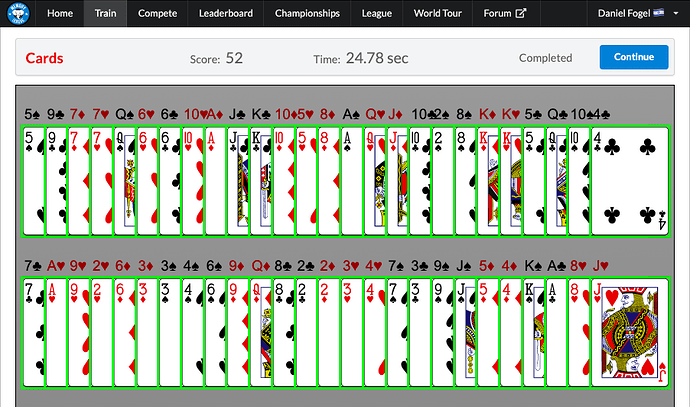Open the World Tour page

pyautogui.click(x=437, y=13)
